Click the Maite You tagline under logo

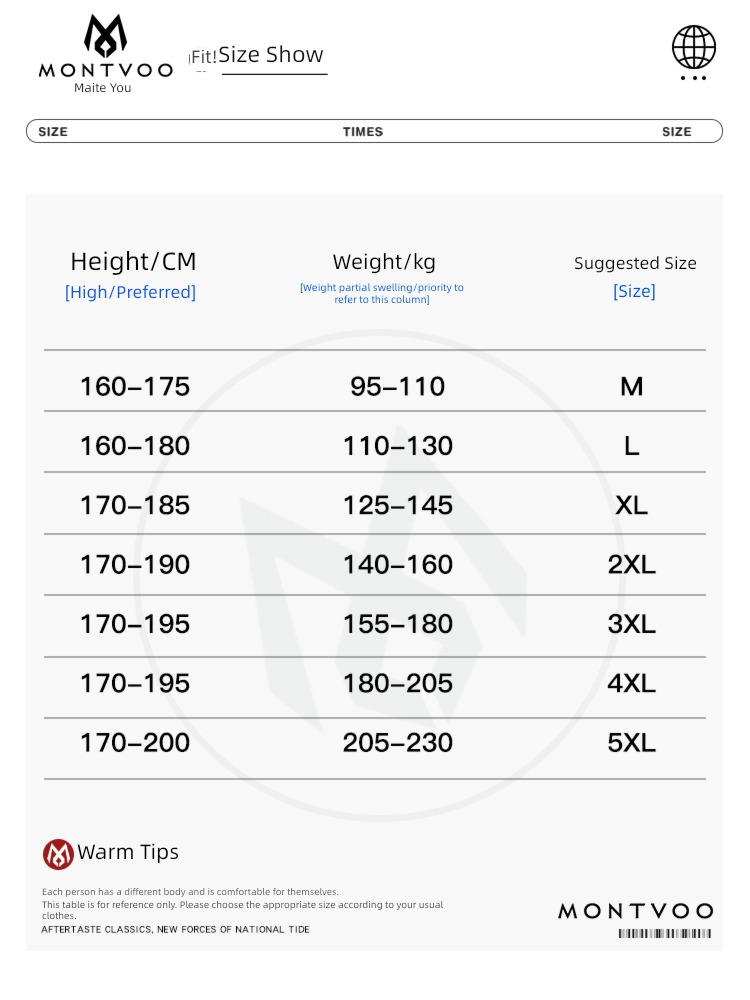tap(103, 88)
